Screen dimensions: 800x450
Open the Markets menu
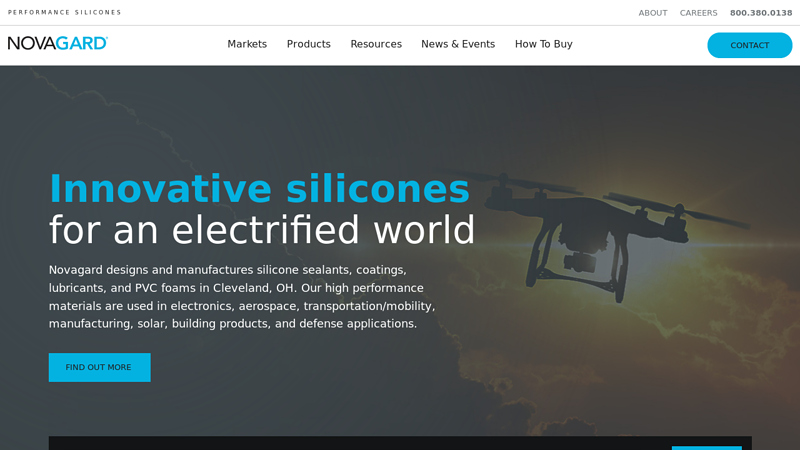(x=247, y=44)
